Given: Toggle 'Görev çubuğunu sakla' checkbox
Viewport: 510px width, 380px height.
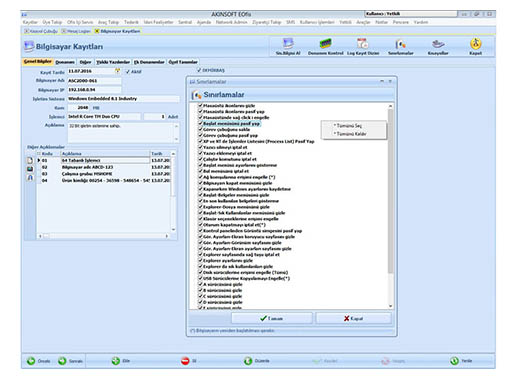Looking at the screenshot, I should [x=201, y=129].
